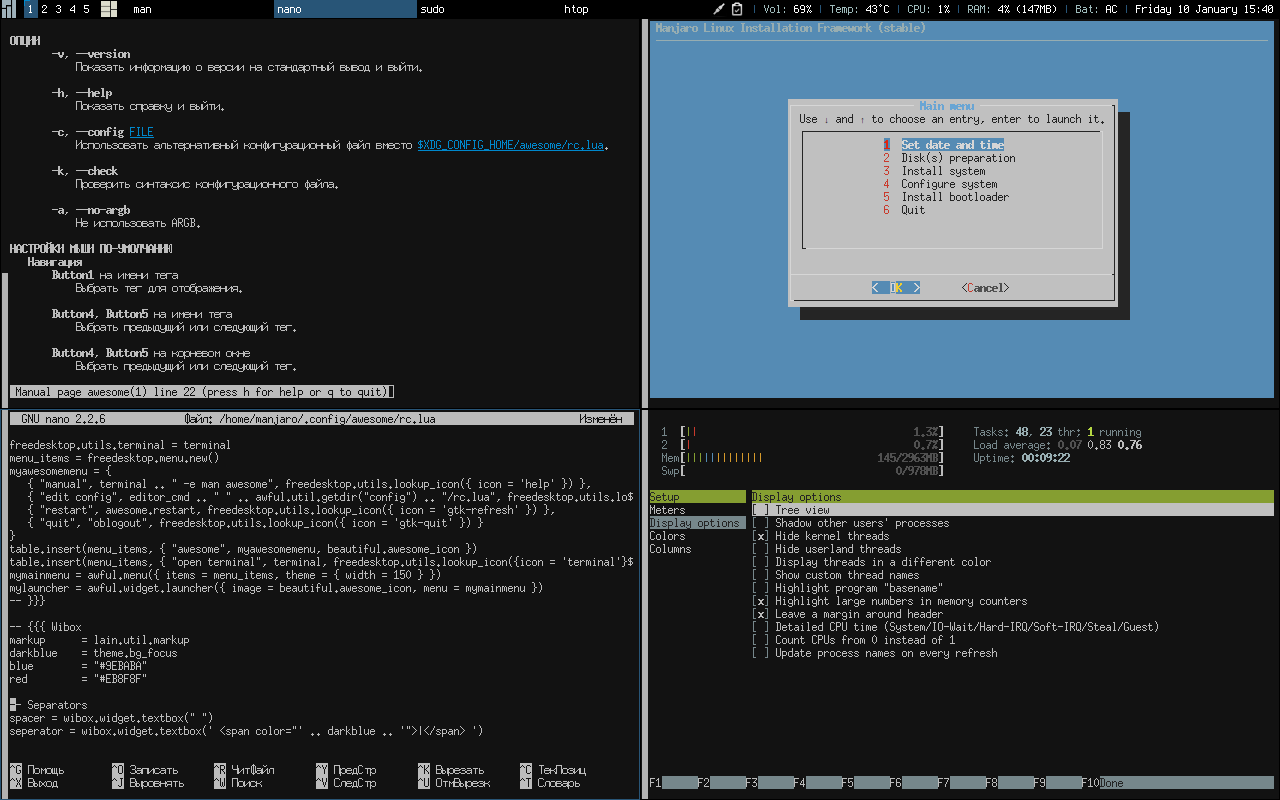This screenshot has height=800, width=1280.
Task: Choose "Install bootloader" in Main menu
Action: (x=946, y=197)
